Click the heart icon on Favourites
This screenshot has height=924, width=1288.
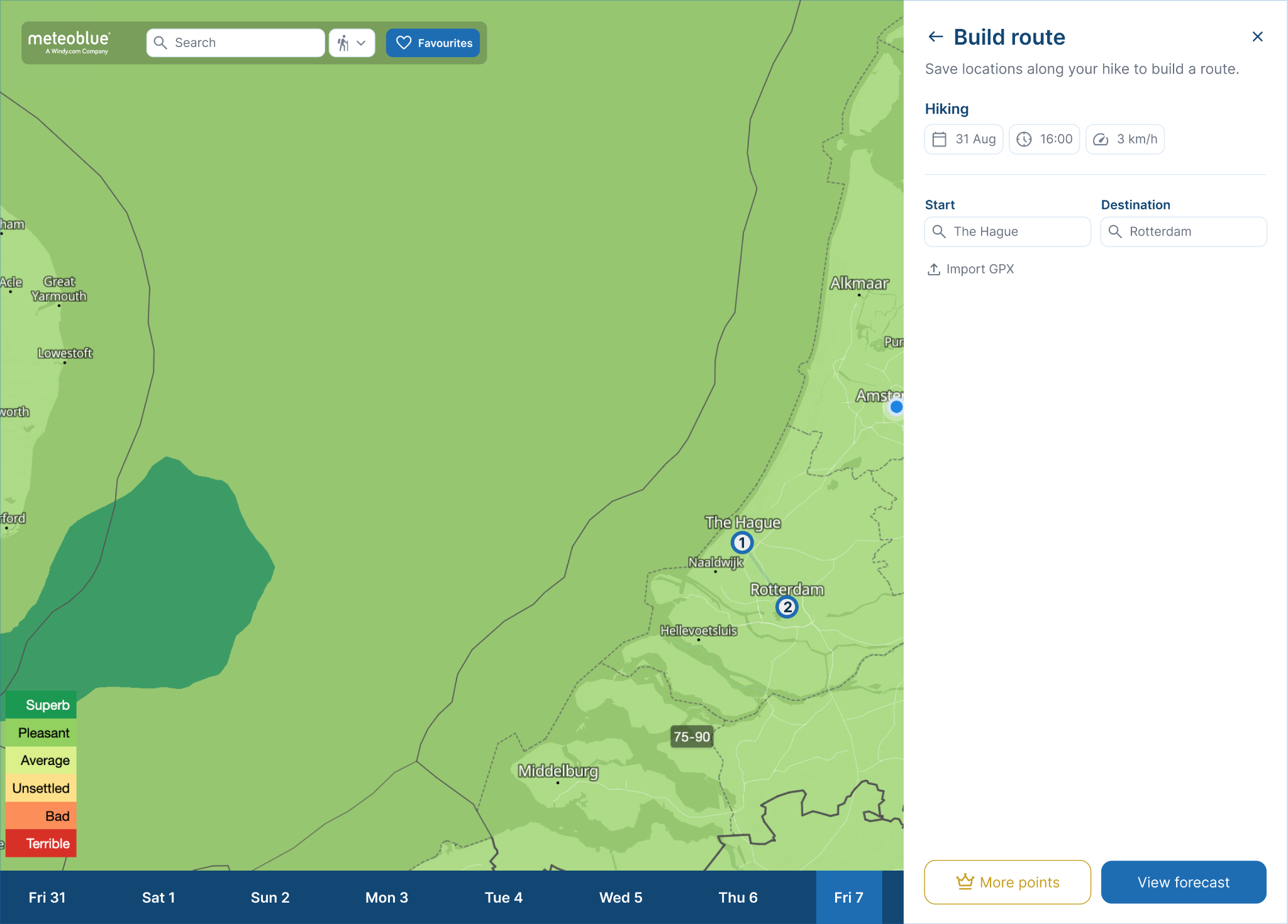click(x=404, y=43)
